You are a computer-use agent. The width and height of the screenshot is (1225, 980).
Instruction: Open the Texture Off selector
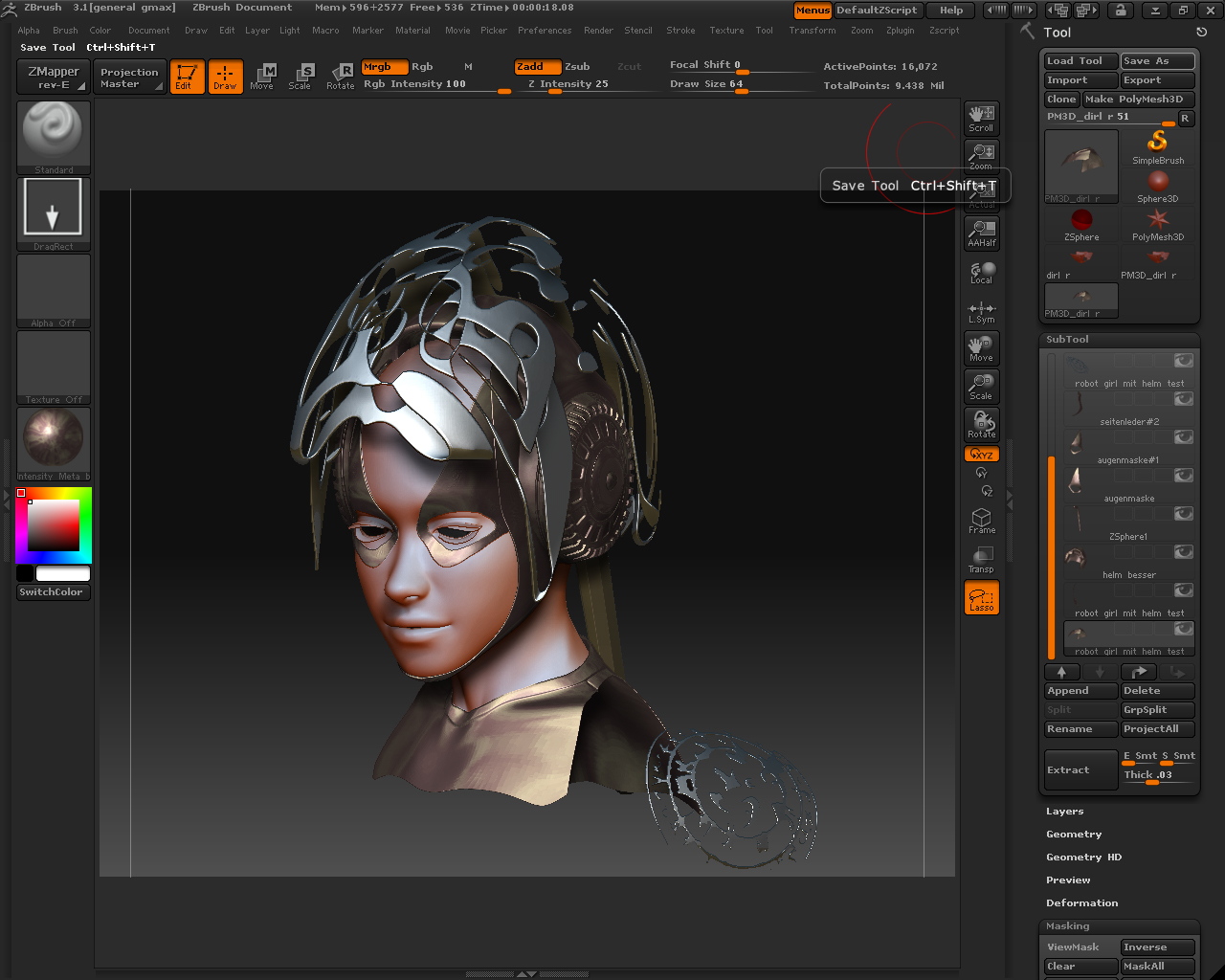[54, 367]
